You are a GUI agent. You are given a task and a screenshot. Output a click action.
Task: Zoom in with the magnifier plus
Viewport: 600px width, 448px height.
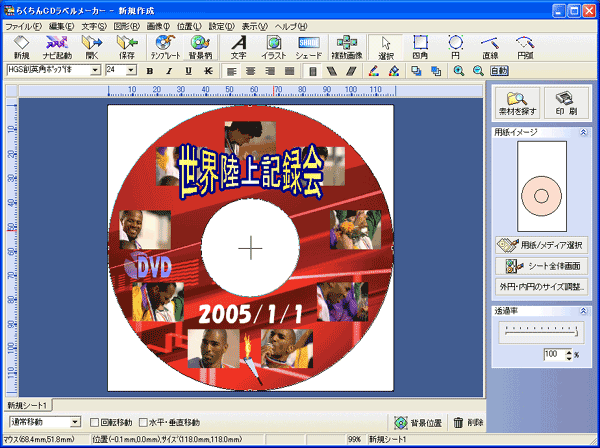[x=458, y=71]
